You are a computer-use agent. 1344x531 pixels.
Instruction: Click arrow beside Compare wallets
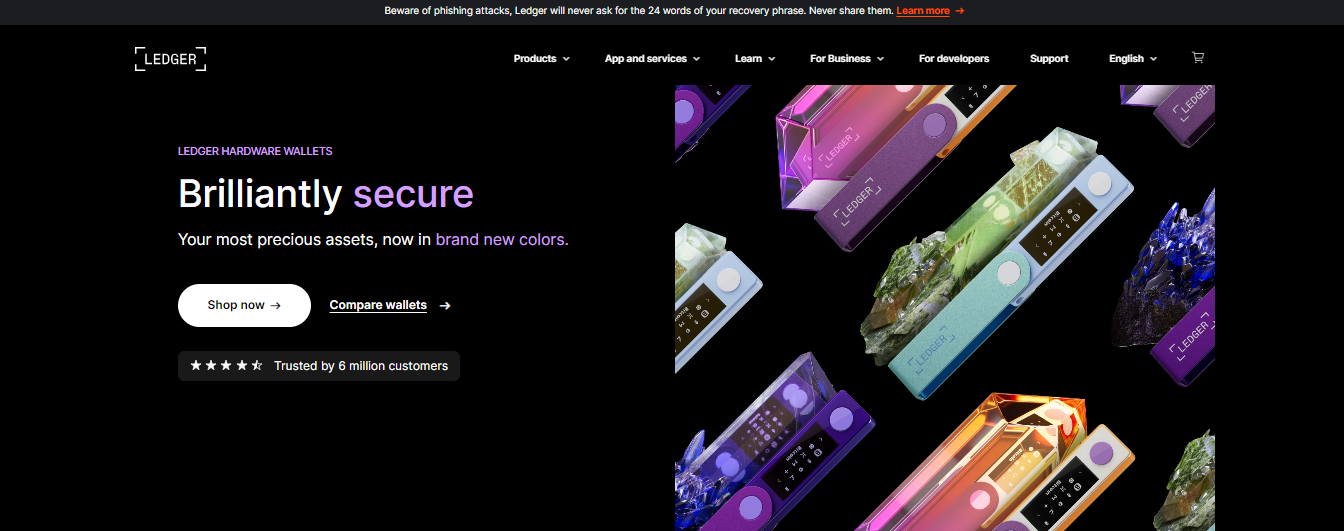(x=445, y=306)
